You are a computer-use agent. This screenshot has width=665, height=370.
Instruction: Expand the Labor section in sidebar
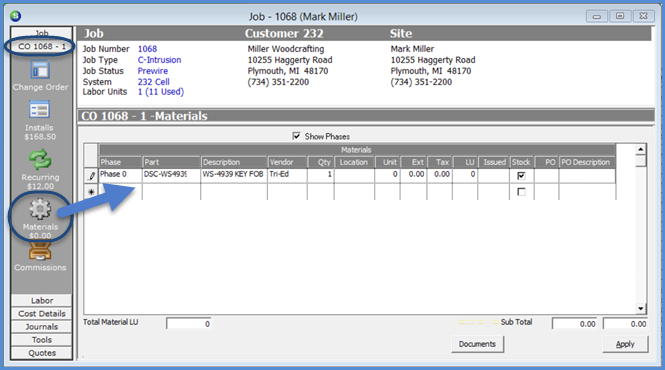tap(42, 300)
